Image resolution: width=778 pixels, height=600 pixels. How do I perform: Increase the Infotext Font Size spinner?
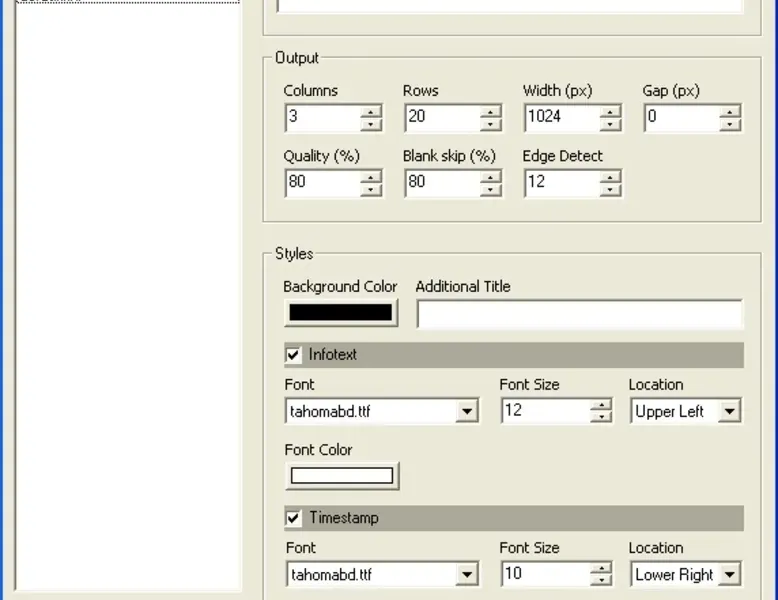(600, 405)
